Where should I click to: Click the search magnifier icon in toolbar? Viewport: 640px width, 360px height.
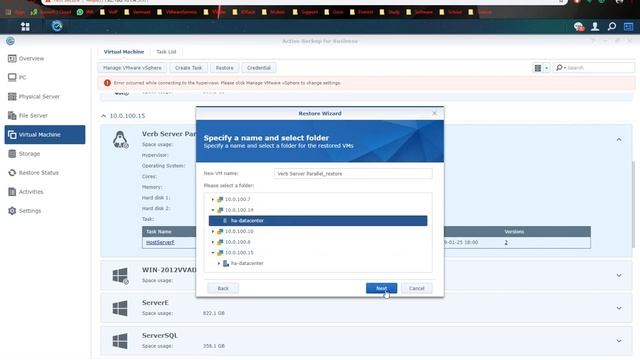click(559, 67)
